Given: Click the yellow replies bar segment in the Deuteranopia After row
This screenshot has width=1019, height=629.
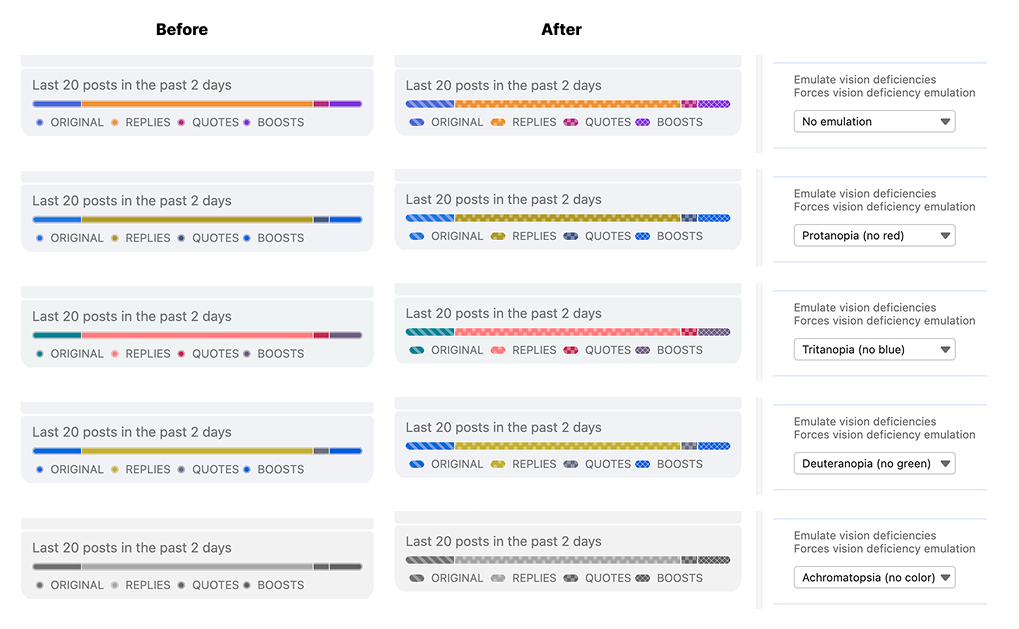Looking at the screenshot, I should point(567,446).
